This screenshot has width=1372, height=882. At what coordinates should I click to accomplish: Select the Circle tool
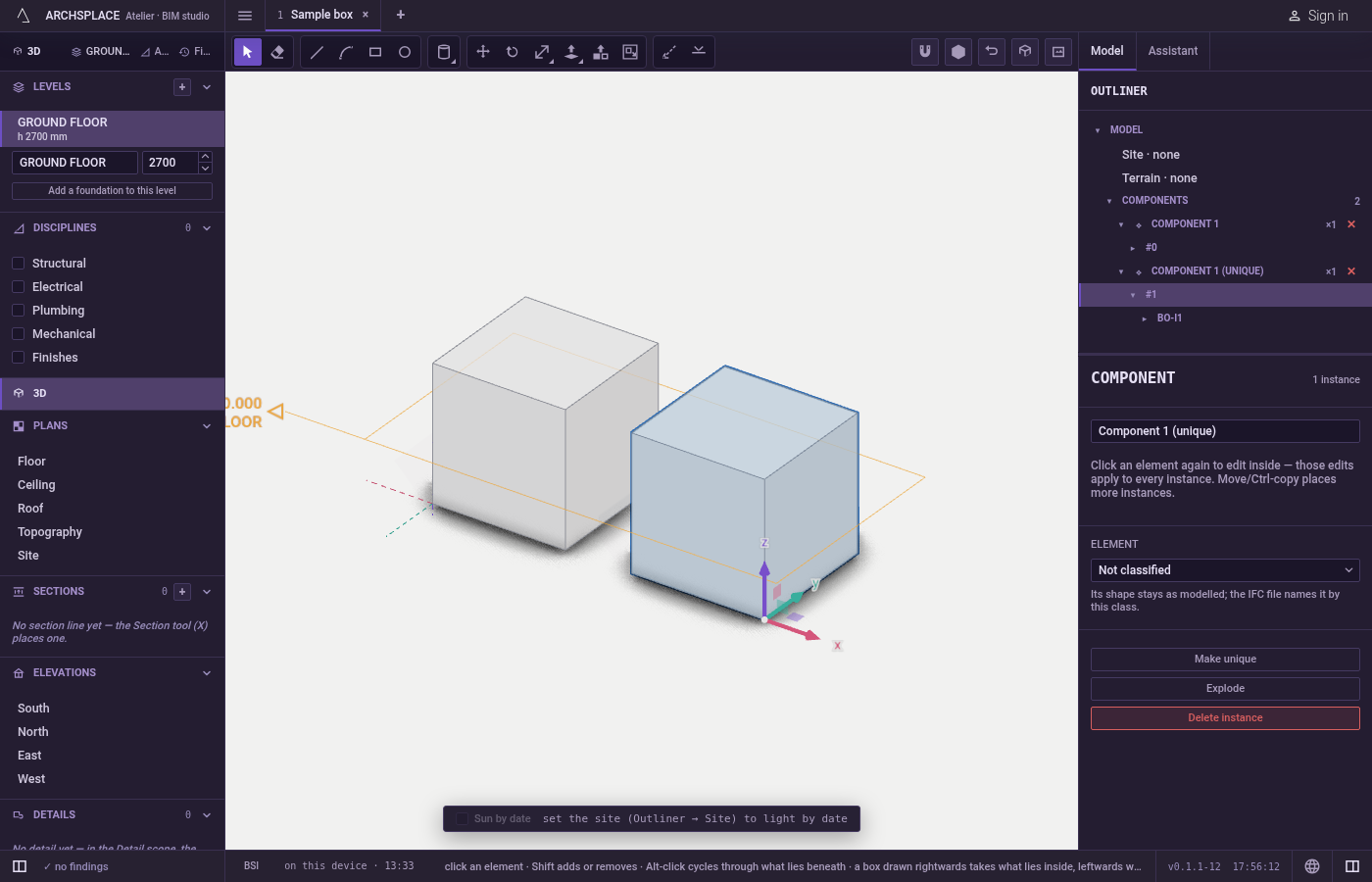405,52
